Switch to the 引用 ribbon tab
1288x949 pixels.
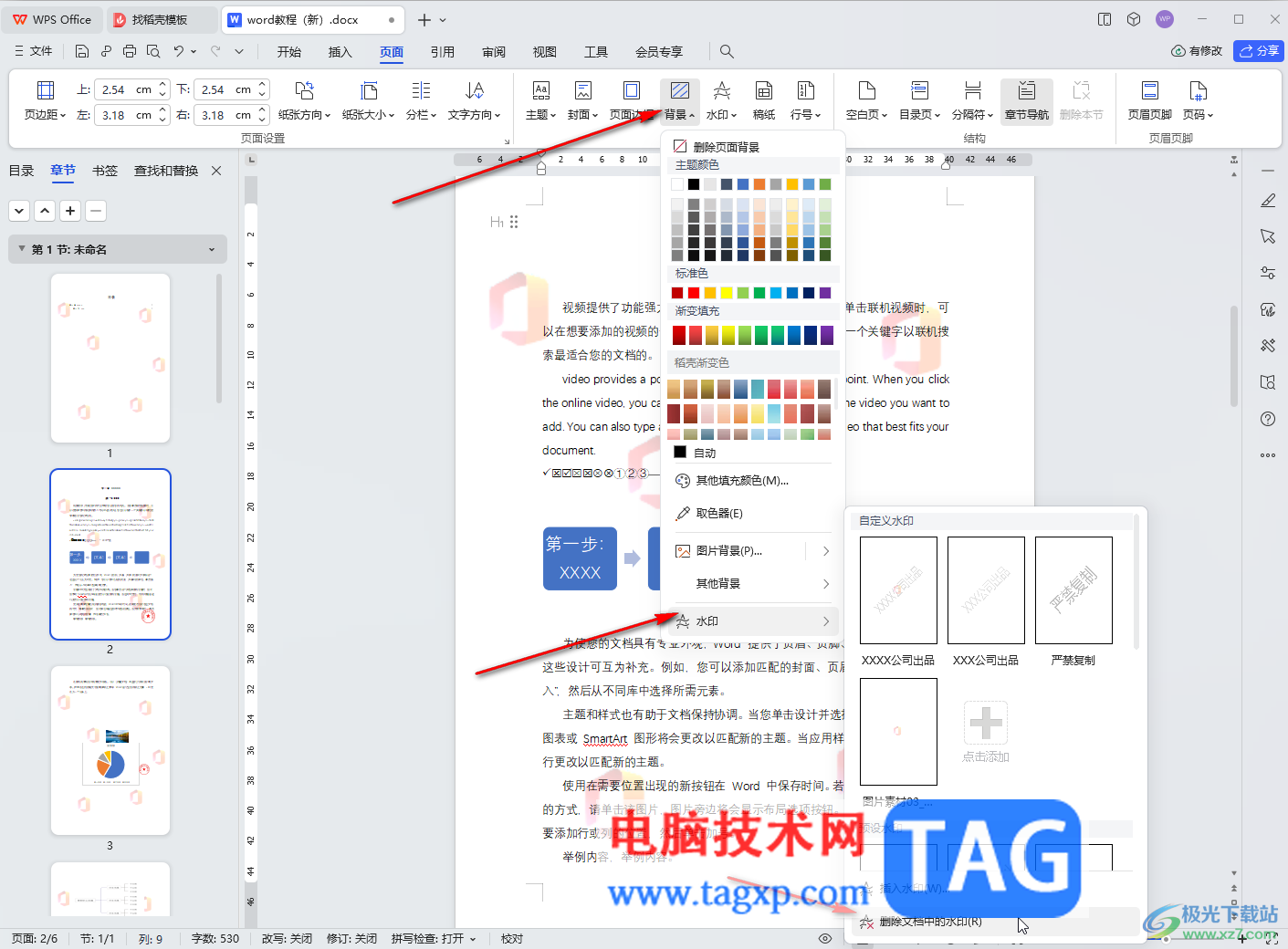pos(443,52)
